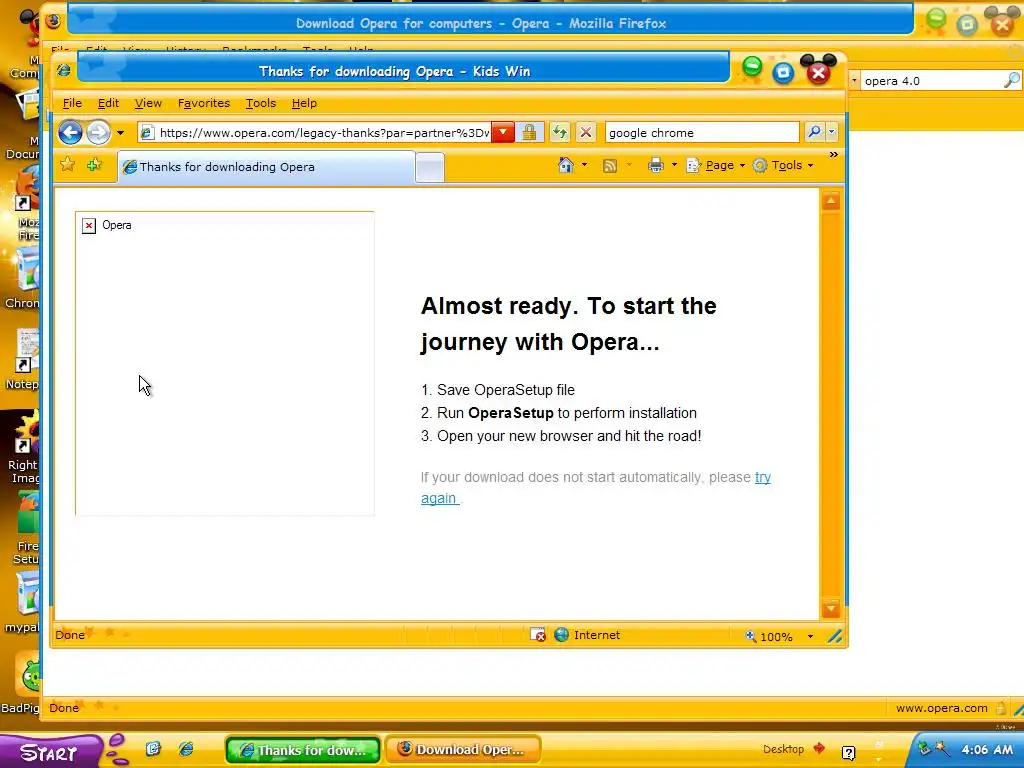Click the search magnifier button in IE
The width and height of the screenshot is (1024, 768).
click(814, 132)
